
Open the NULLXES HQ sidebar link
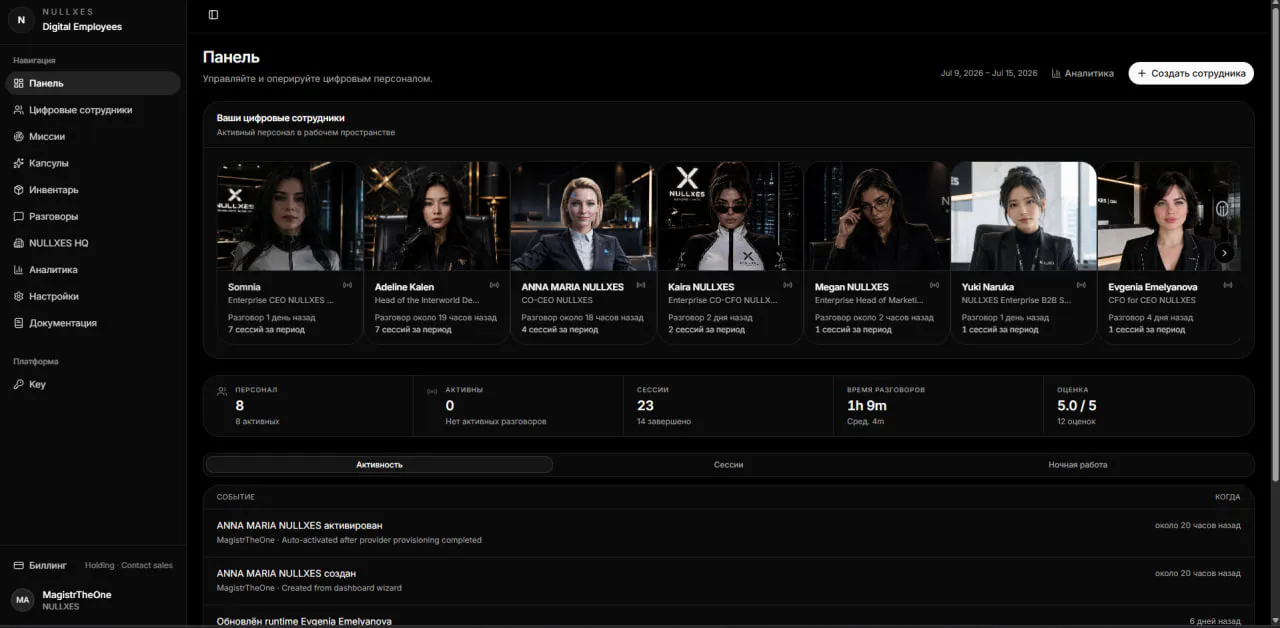(93, 243)
